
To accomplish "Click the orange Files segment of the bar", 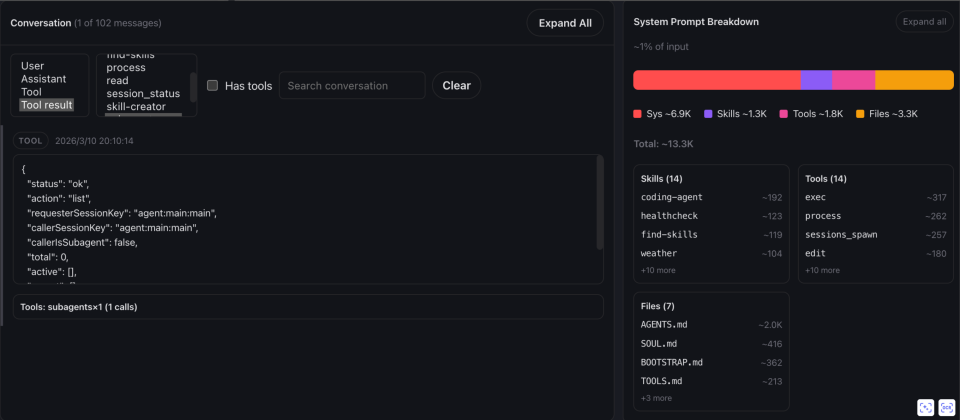I will tap(914, 80).
